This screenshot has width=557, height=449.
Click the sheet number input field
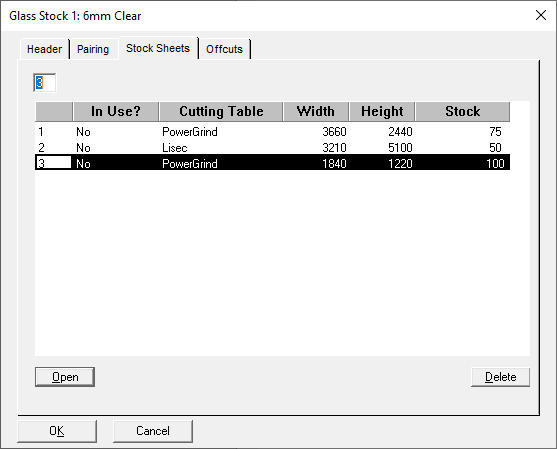click(44, 83)
